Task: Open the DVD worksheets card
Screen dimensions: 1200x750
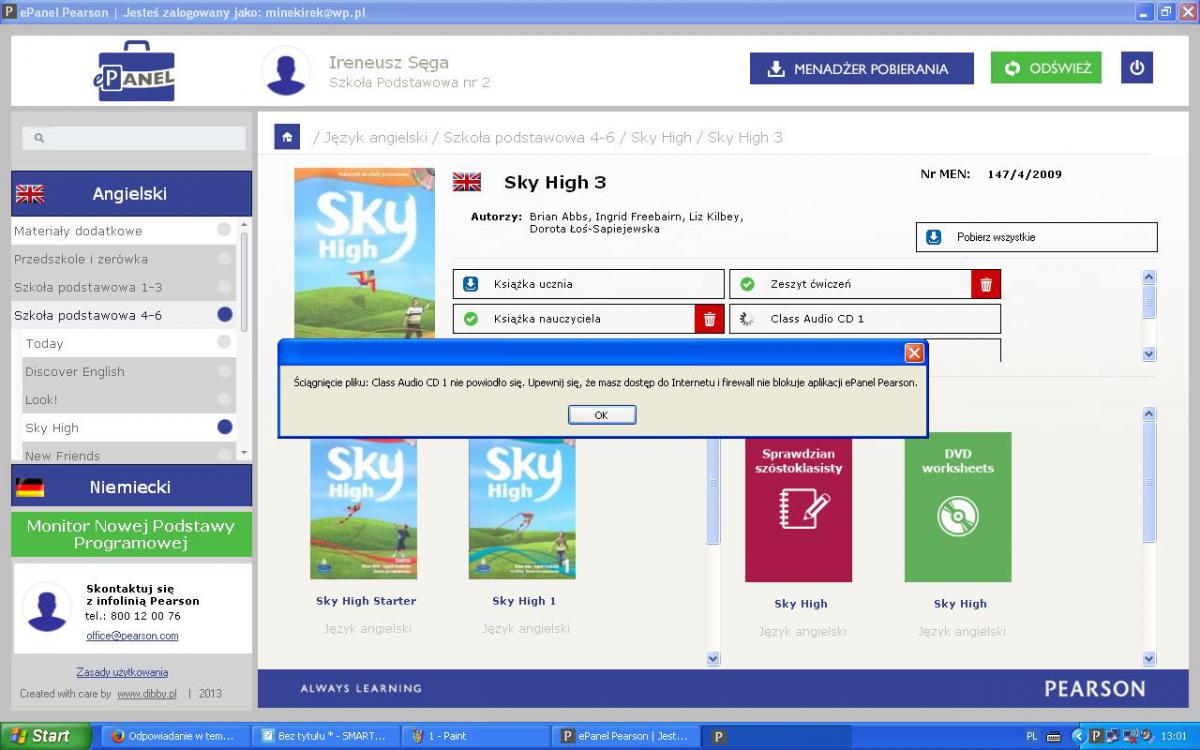Action: point(958,507)
